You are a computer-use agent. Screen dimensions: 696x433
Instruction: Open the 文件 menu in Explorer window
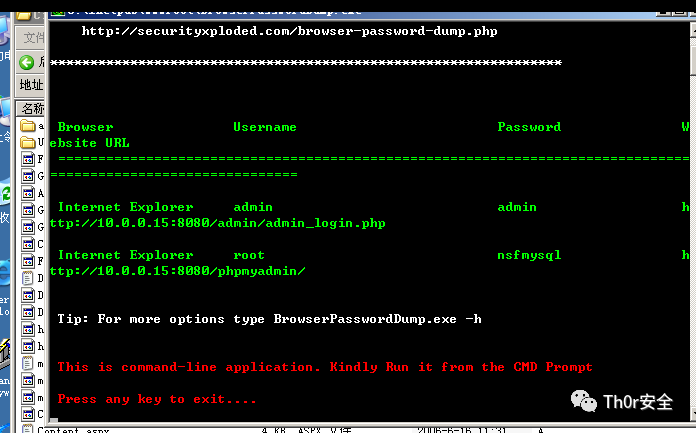pos(34,38)
